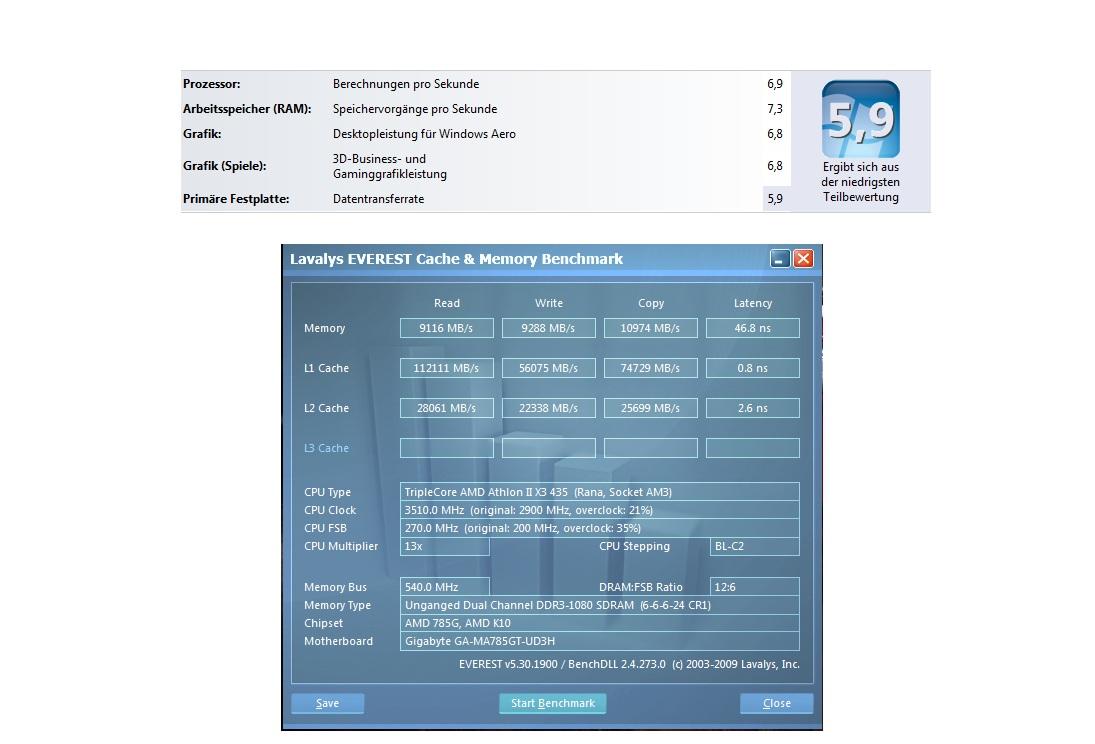Select the Memory Latency value 46.8 ns
The width and height of the screenshot is (1095, 744).
[x=753, y=328]
